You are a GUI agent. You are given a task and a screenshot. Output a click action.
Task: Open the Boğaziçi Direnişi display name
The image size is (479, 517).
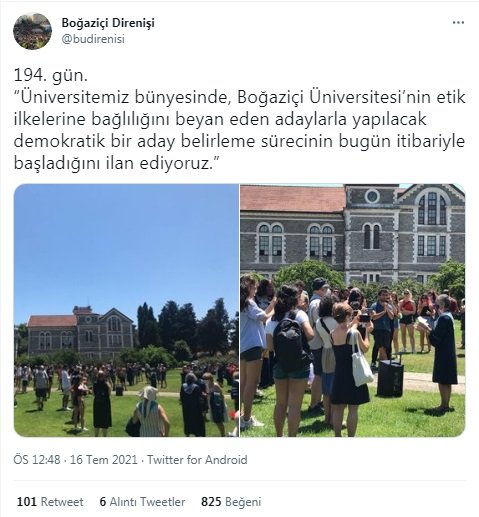point(108,23)
